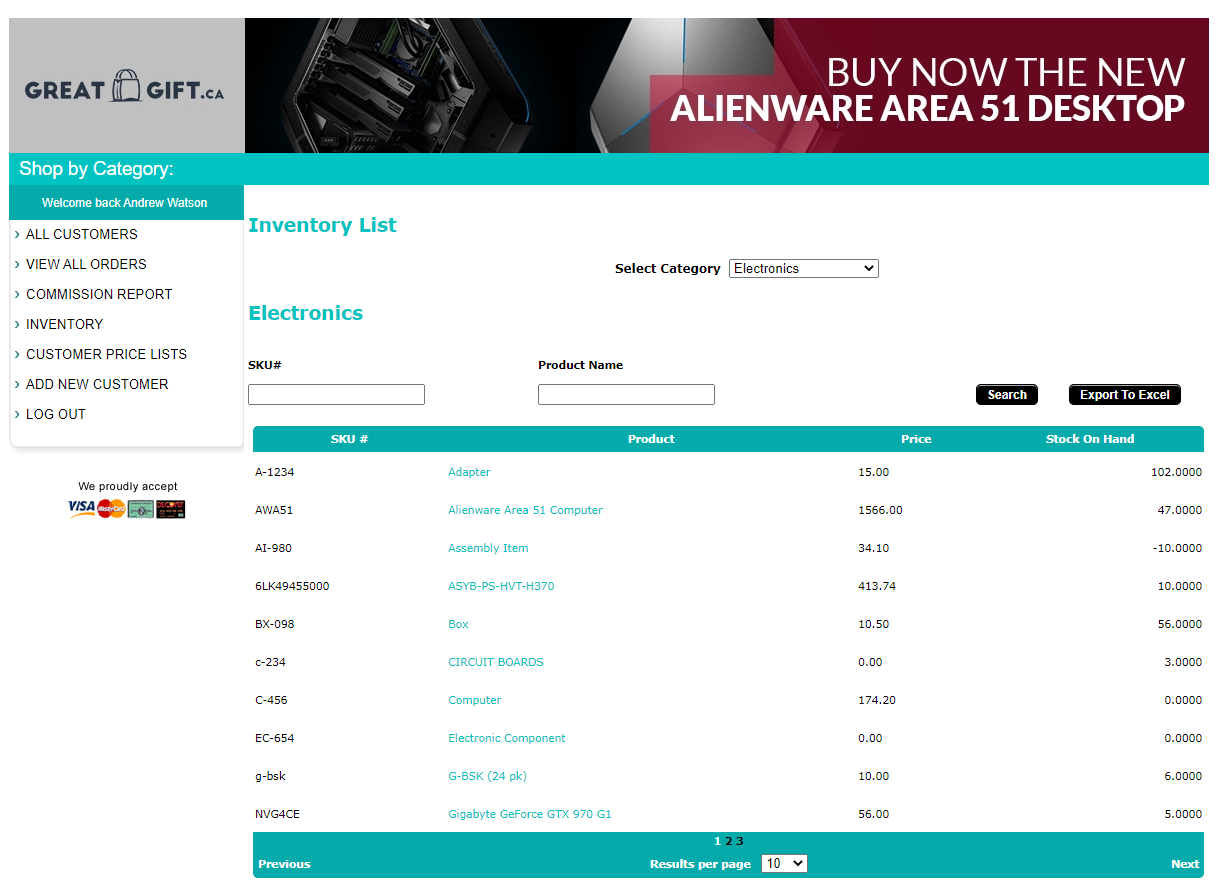Click the Product Name input field

tap(626, 395)
